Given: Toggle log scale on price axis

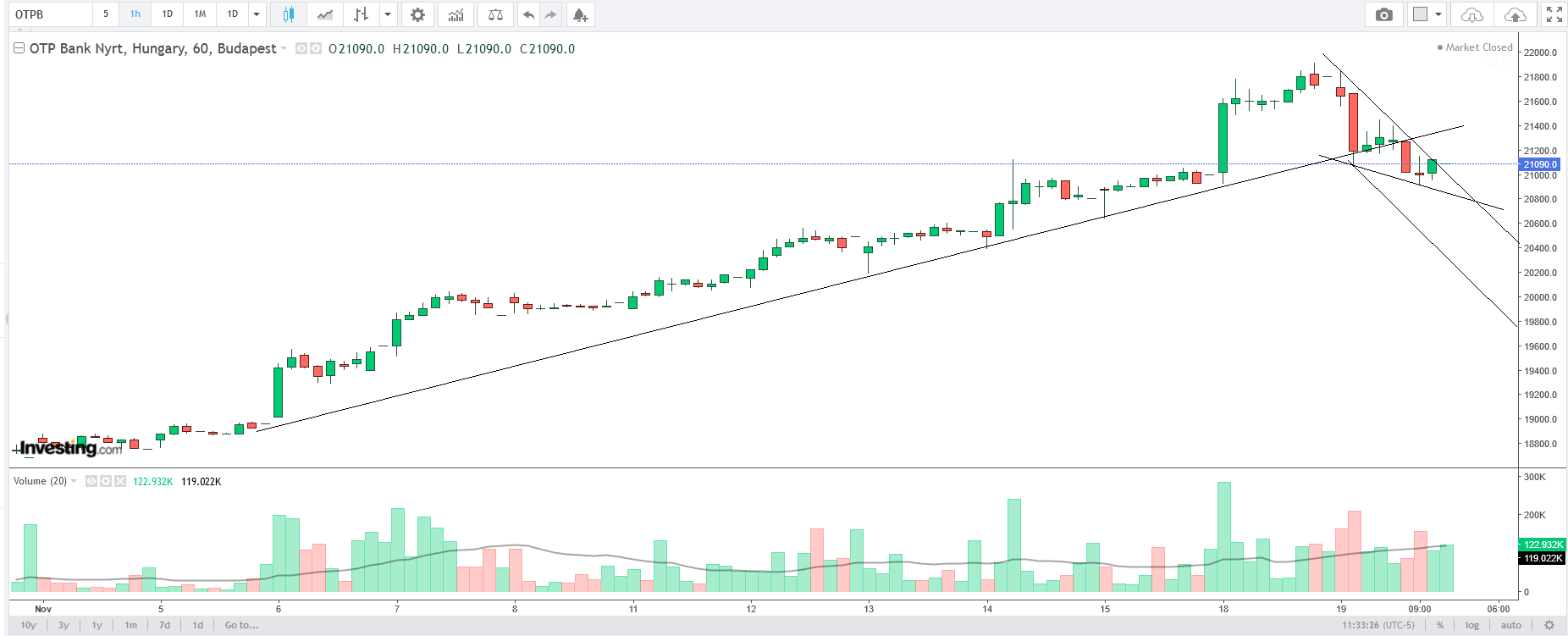Looking at the screenshot, I should [1472, 625].
